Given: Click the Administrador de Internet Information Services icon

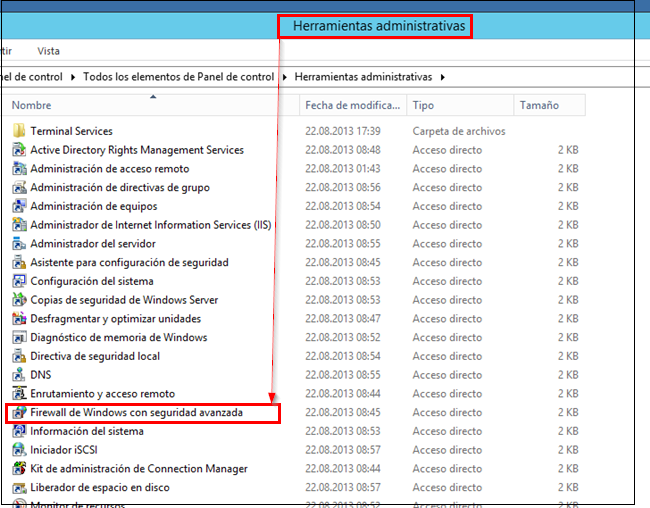Looking at the screenshot, I should tap(19, 225).
